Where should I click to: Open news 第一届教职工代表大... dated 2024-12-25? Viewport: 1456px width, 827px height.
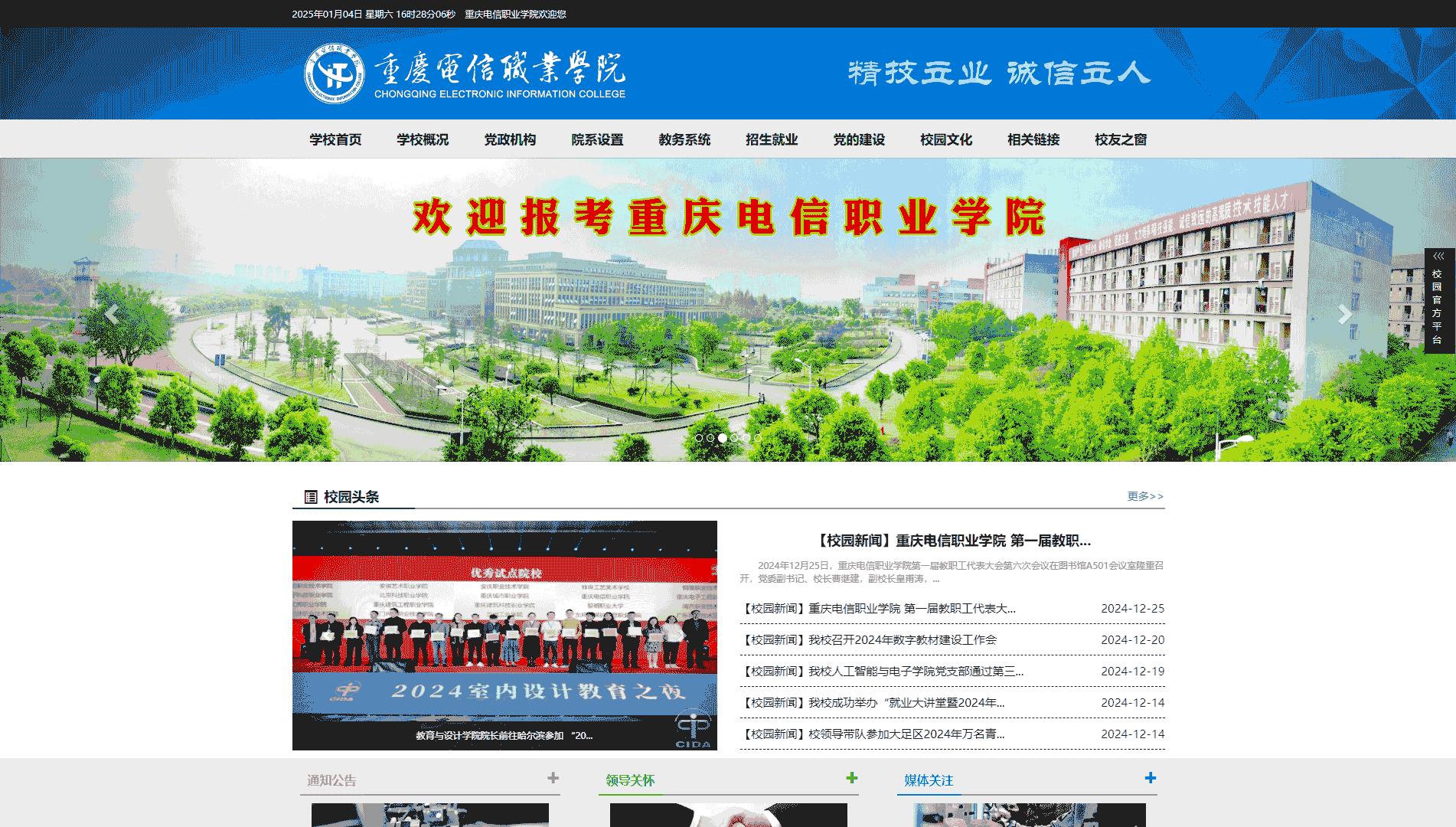pos(879,609)
